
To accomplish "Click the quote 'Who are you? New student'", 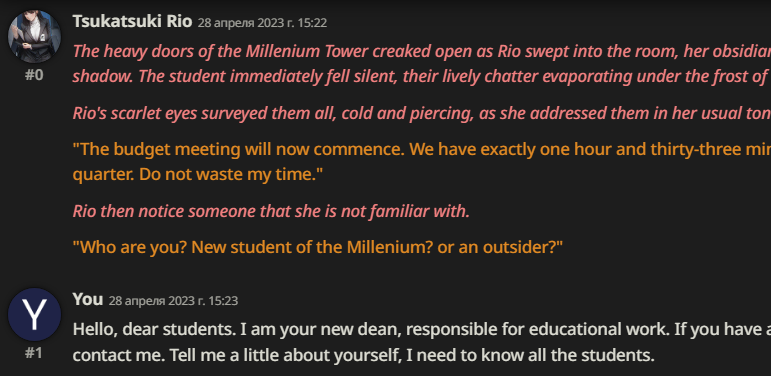I will pyautogui.click(x=318, y=247).
